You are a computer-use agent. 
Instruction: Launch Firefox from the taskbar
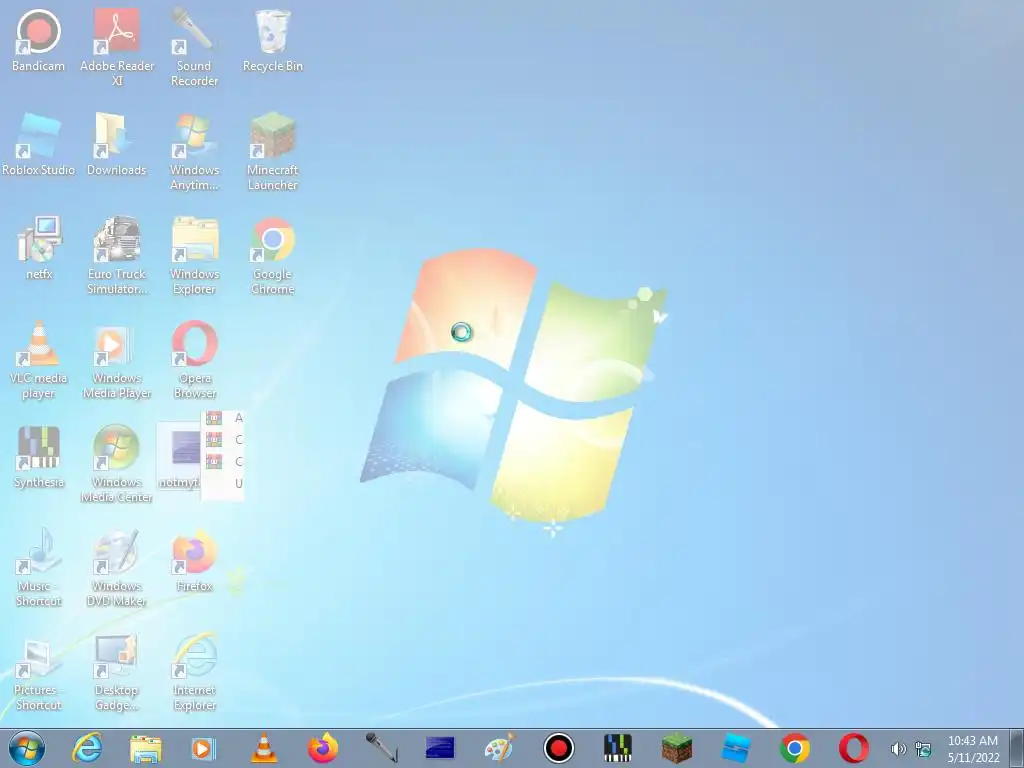[323, 748]
